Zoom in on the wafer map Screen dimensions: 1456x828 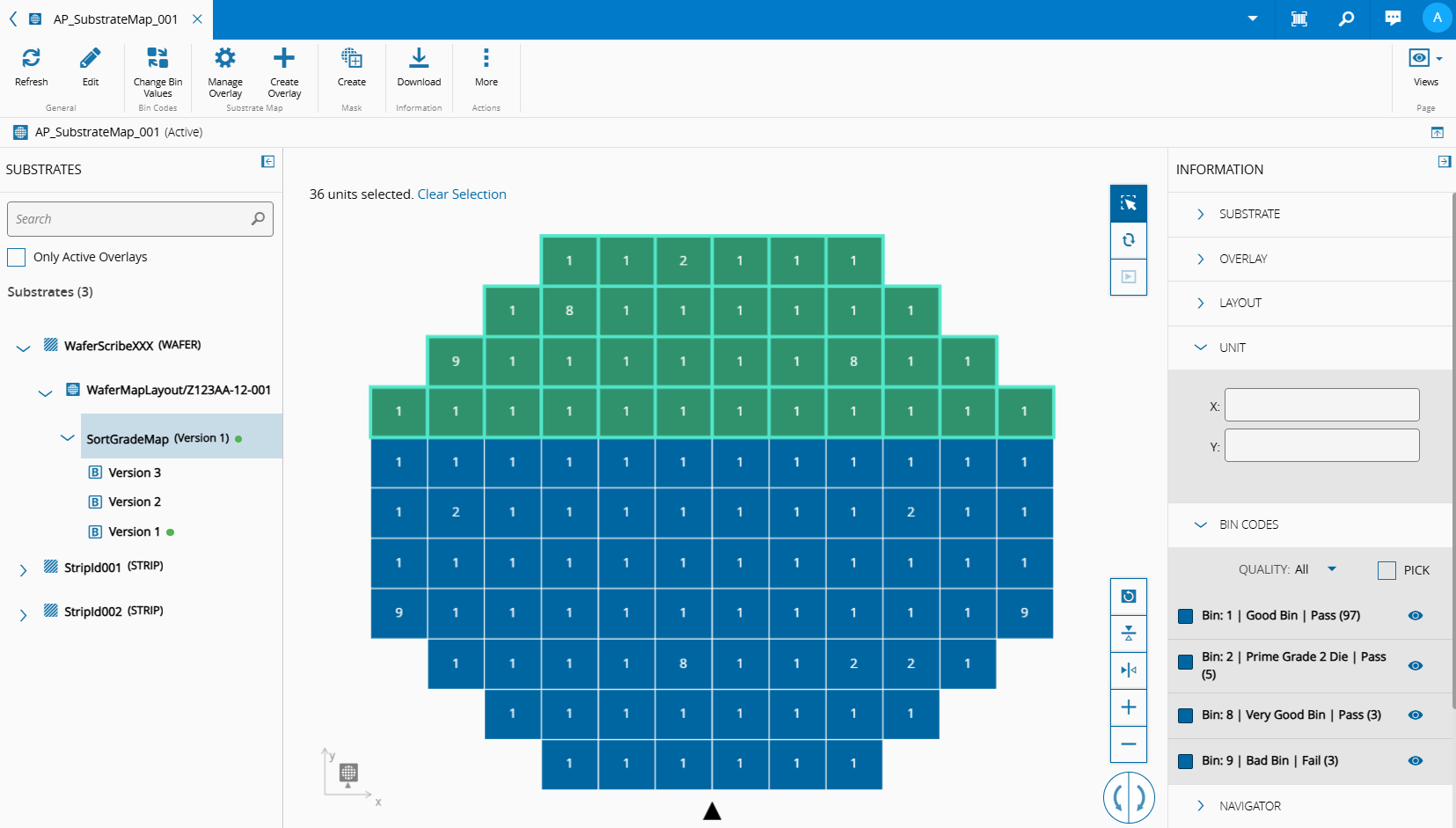click(1129, 707)
